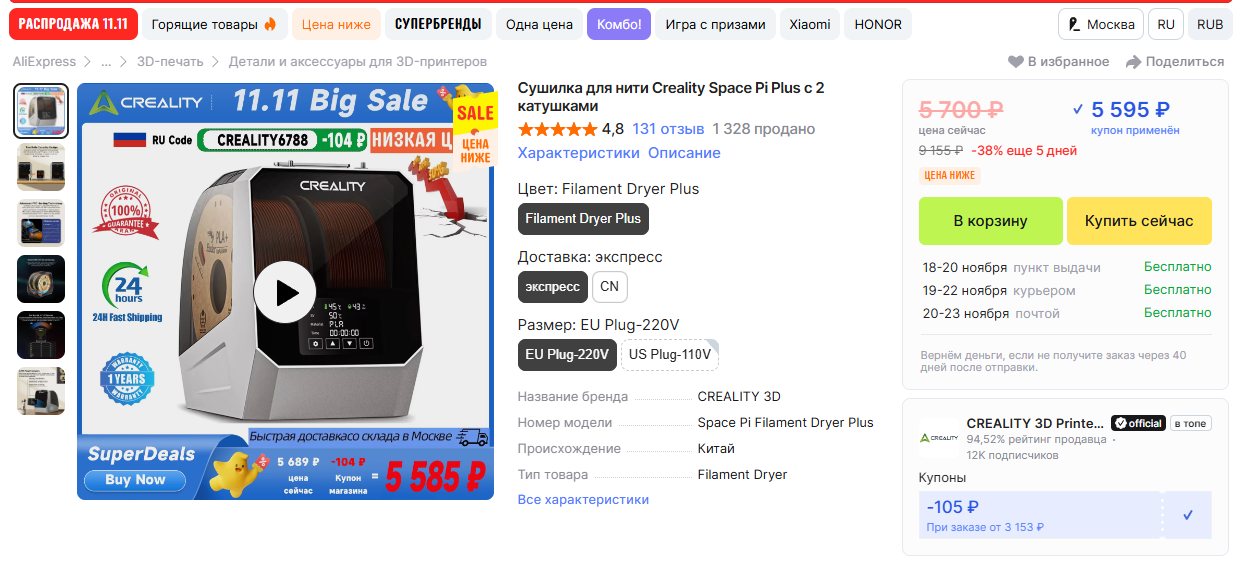Expand the breadcrumb ellipsis

click(106, 62)
